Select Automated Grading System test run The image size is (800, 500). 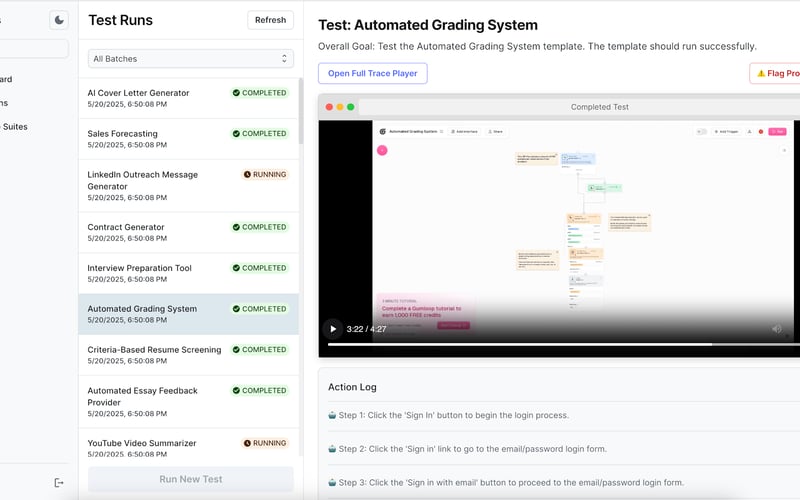point(189,314)
